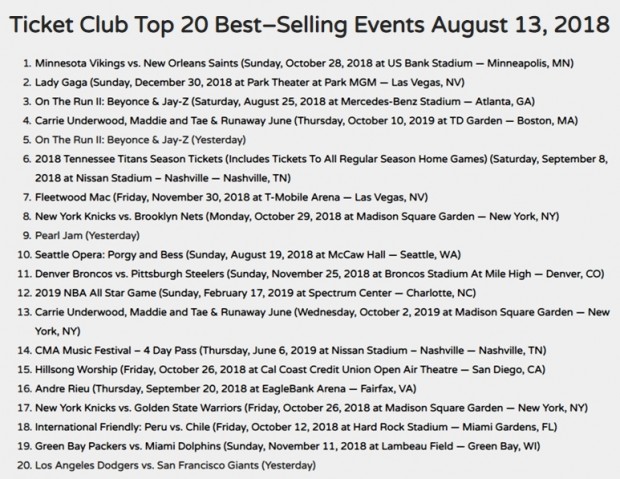Click Carrie Underwood TD Garden Boston entry

(306, 121)
